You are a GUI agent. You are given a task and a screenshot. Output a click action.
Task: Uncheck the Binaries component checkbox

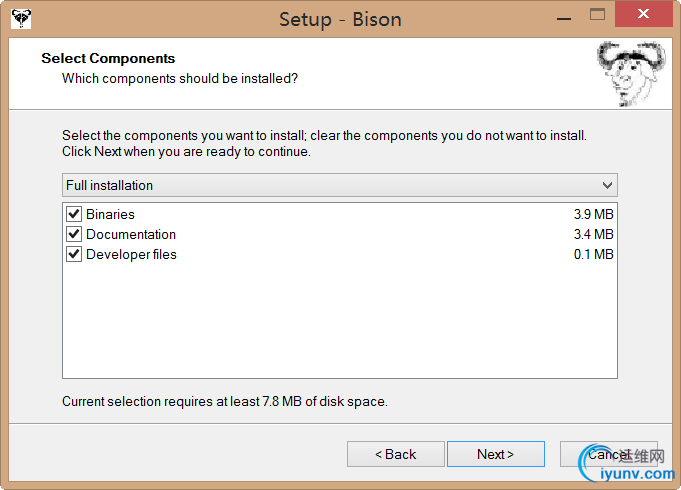[x=74, y=214]
